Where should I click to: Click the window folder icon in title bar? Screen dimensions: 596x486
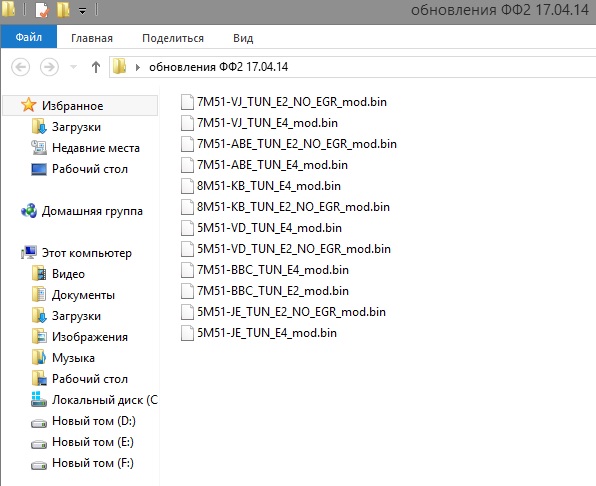8,9
